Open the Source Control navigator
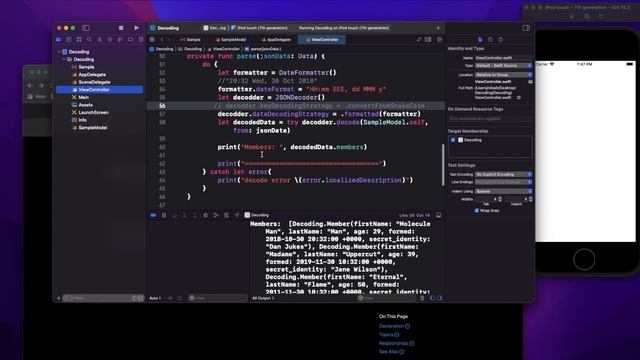Screen dimensions: 640x360 tap(69, 40)
